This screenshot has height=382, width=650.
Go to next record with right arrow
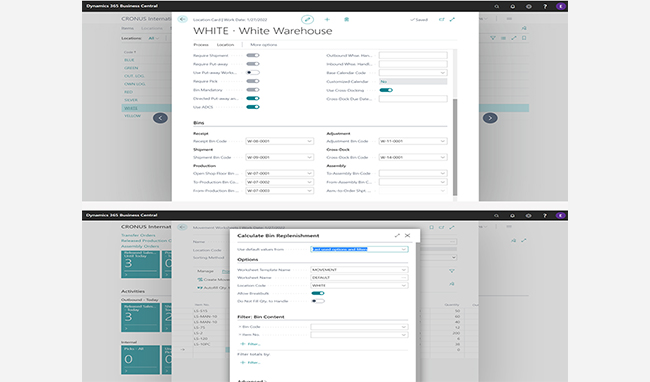click(490, 118)
